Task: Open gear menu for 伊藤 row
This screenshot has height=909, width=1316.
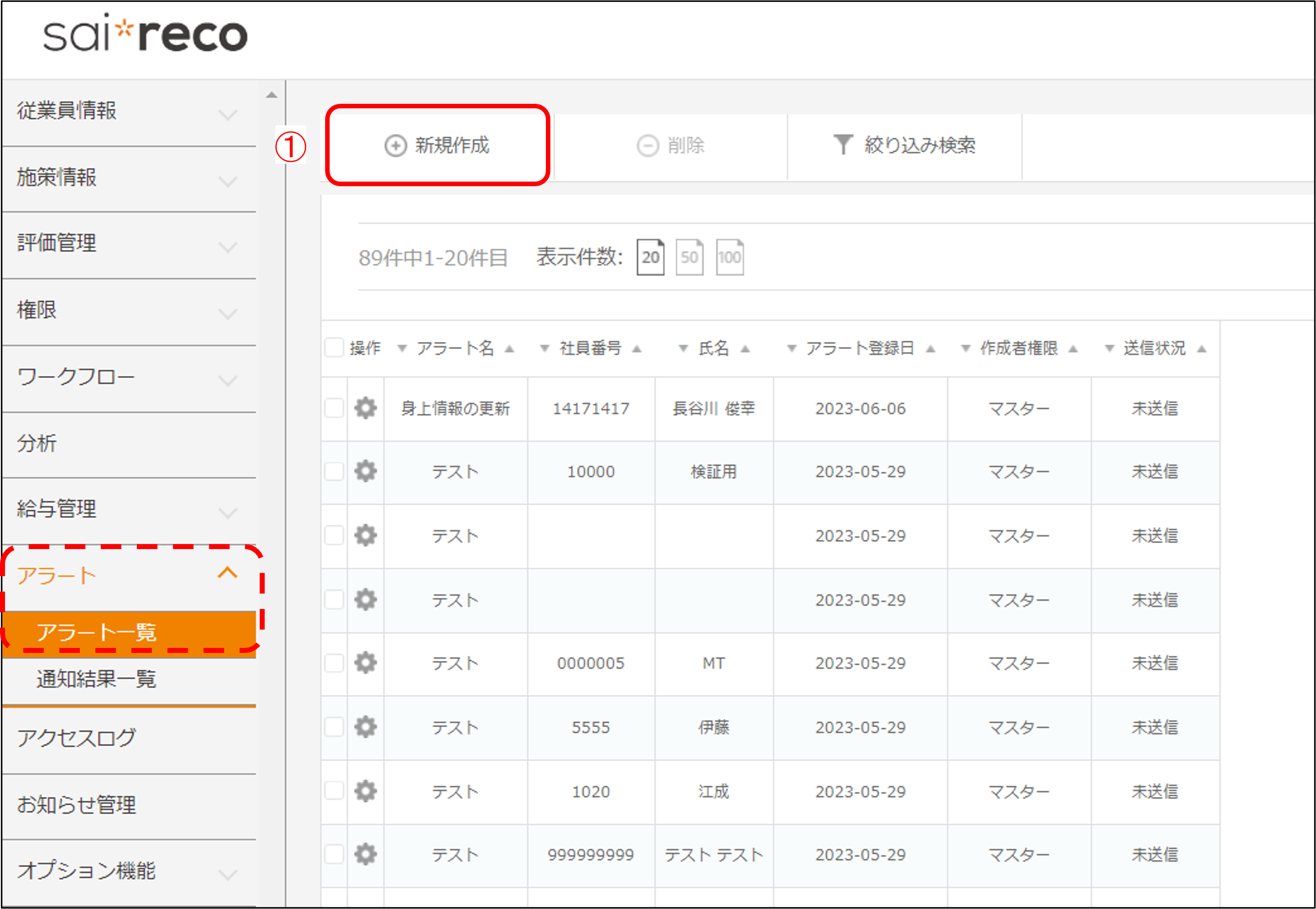Action: tap(366, 727)
